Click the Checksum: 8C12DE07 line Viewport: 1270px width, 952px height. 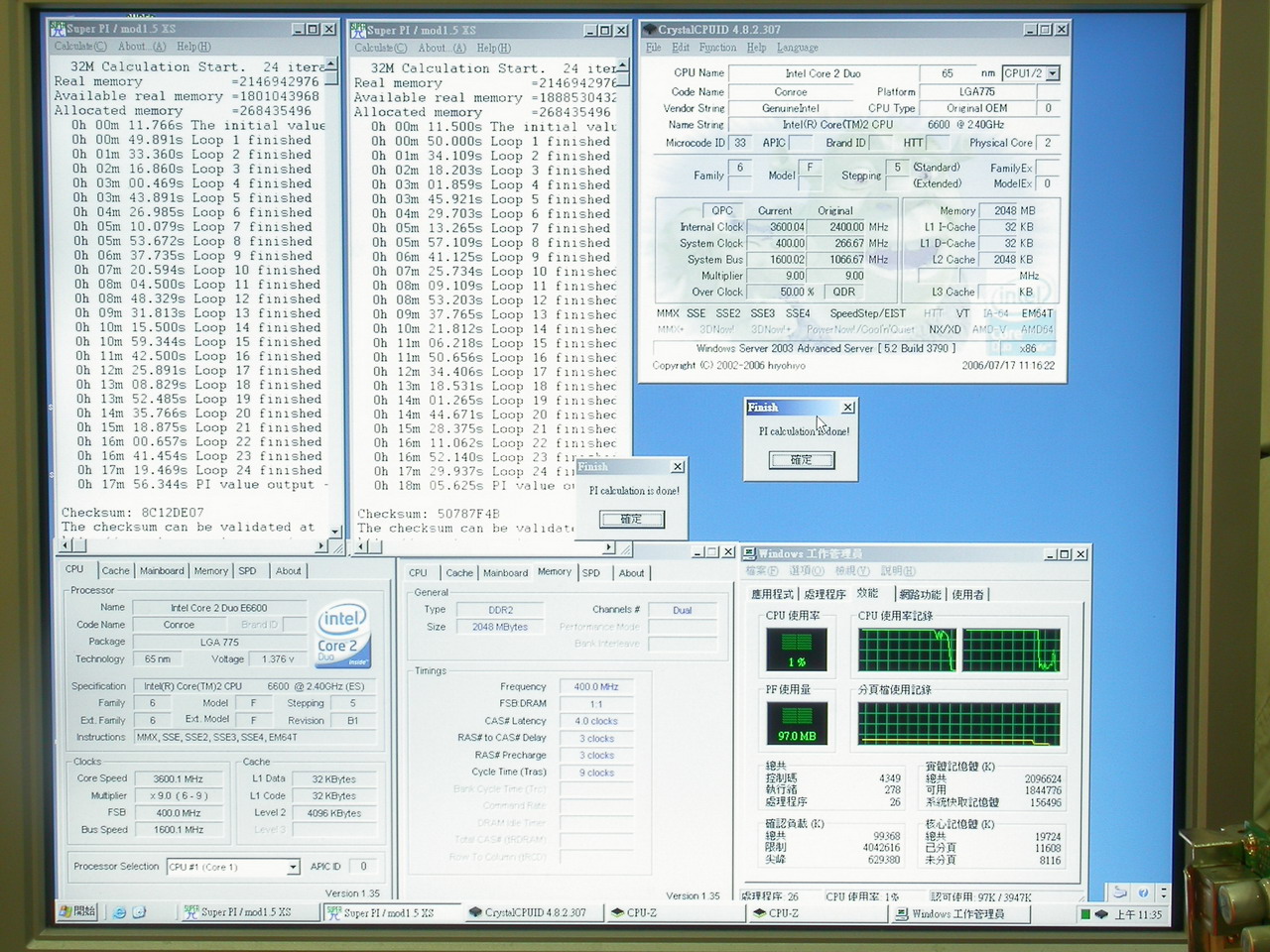tap(133, 513)
